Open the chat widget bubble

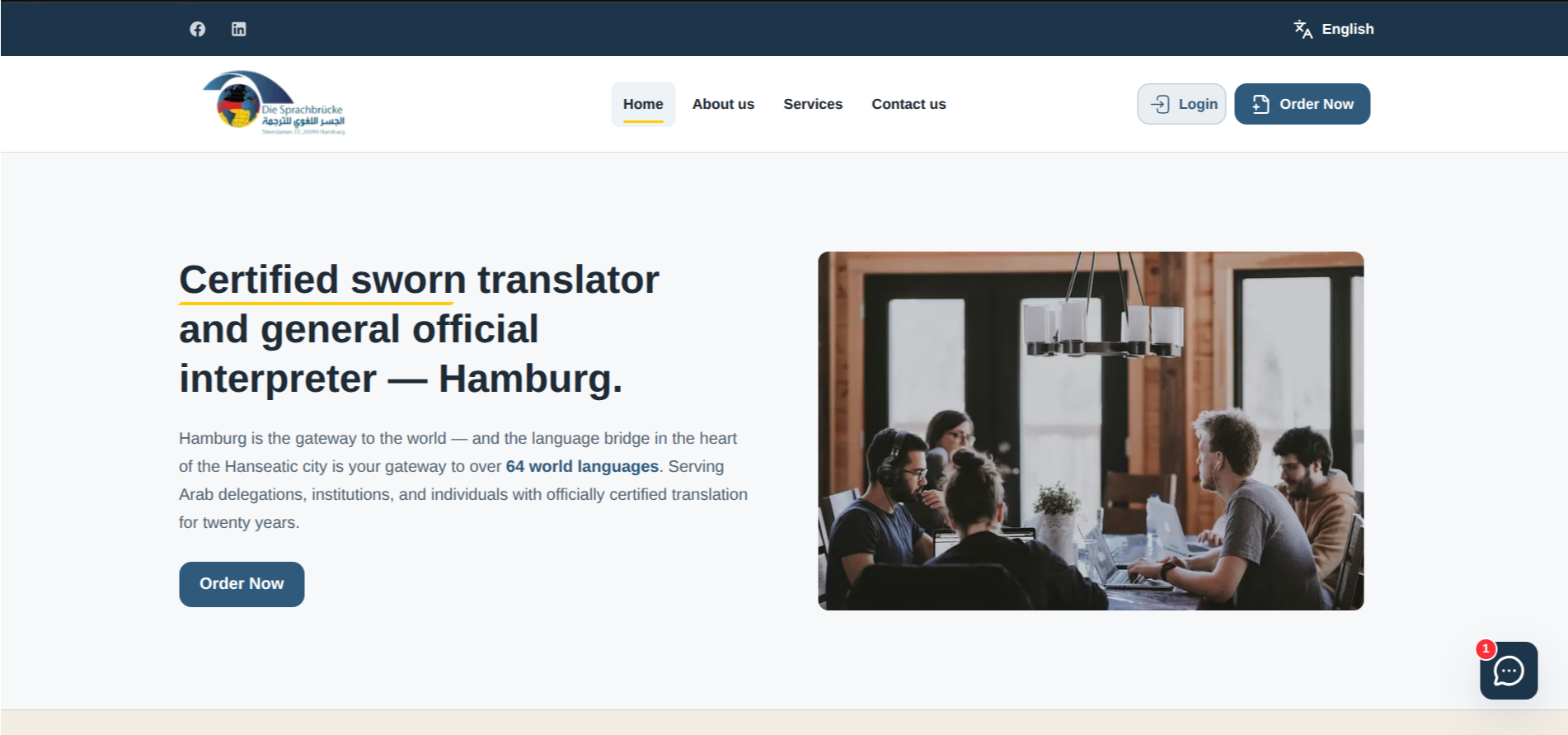[1509, 671]
